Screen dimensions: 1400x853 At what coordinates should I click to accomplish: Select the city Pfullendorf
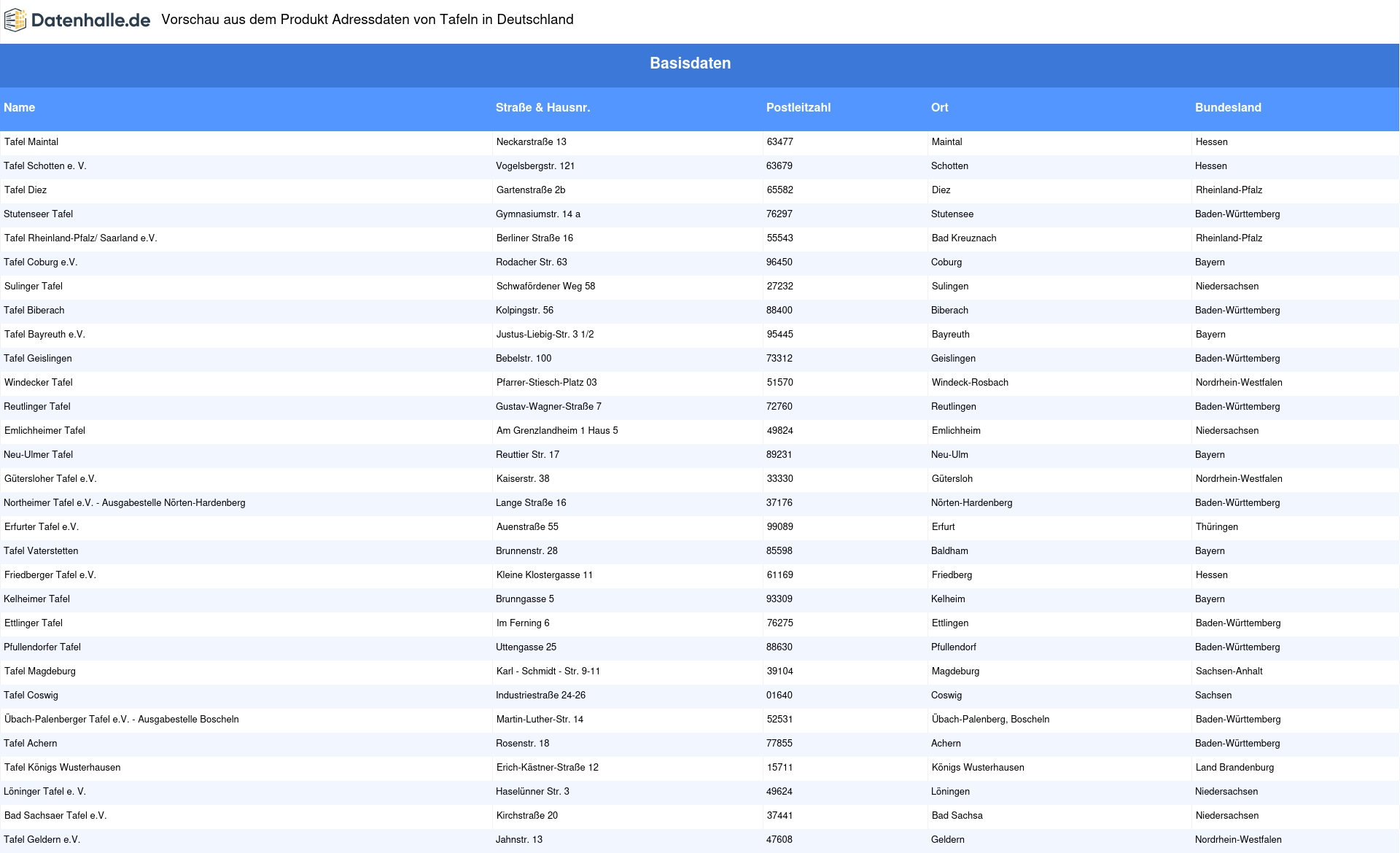[954, 647]
